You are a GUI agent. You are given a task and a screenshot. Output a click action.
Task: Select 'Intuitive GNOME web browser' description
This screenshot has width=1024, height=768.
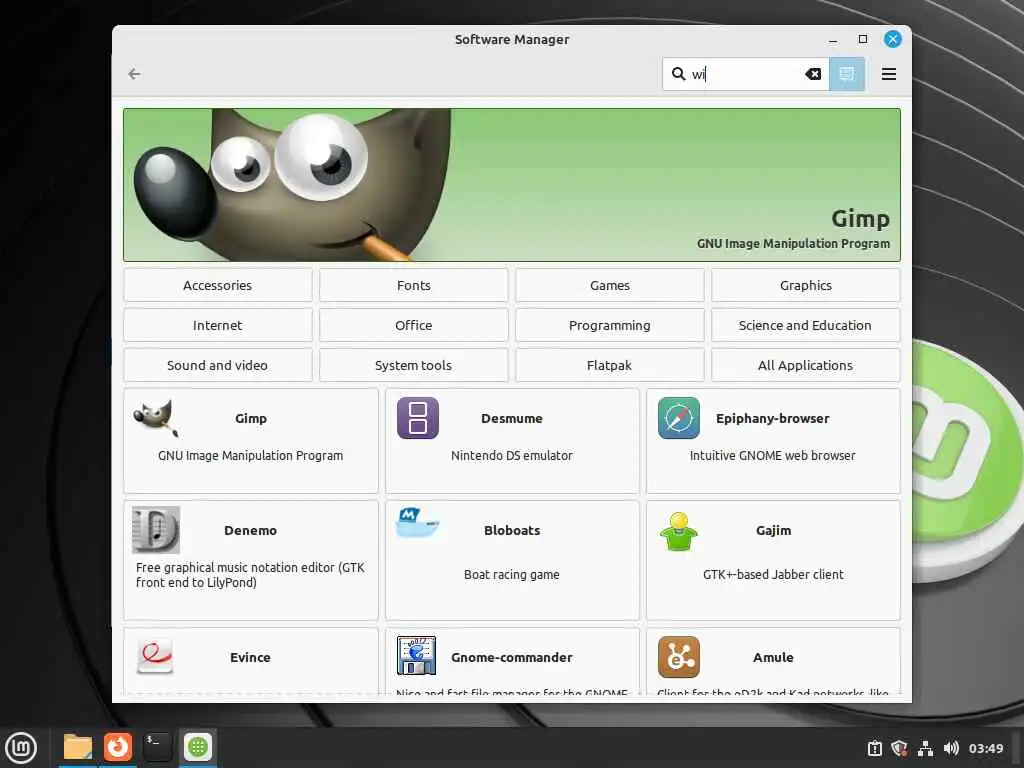click(773, 456)
